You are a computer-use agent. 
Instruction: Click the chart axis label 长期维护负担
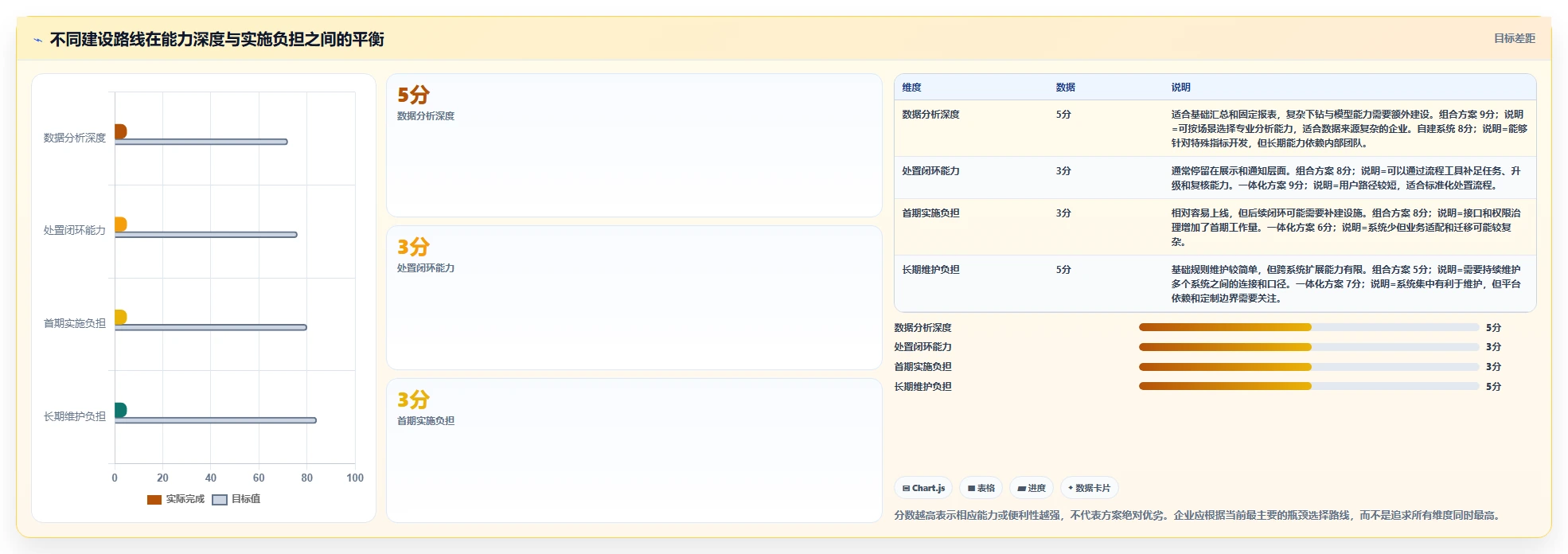pyautogui.click(x=74, y=416)
